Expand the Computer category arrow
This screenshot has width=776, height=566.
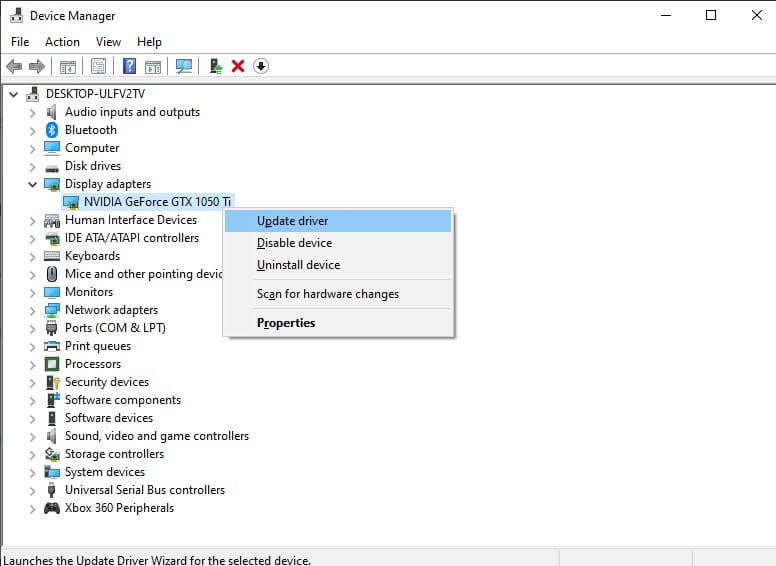coord(33,148)
